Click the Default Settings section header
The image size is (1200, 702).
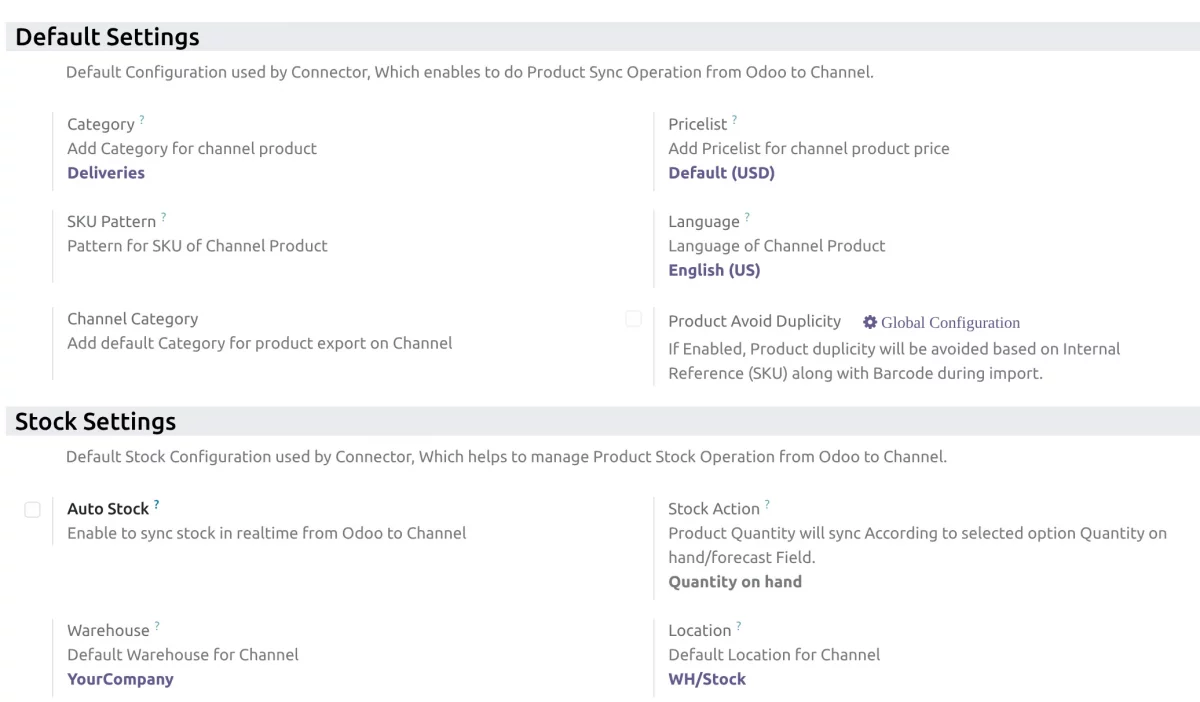pos(106,36)
